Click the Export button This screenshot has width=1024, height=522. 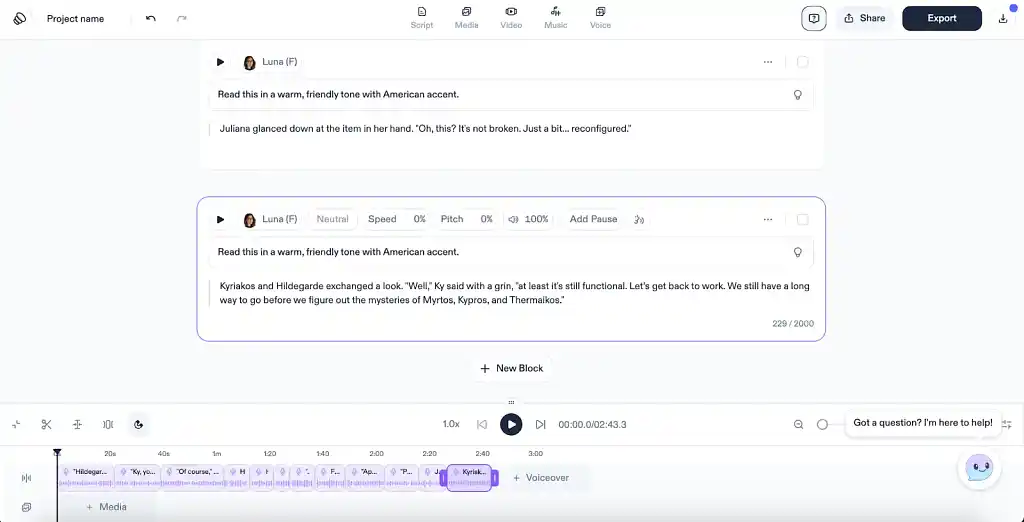pos(941,18)
